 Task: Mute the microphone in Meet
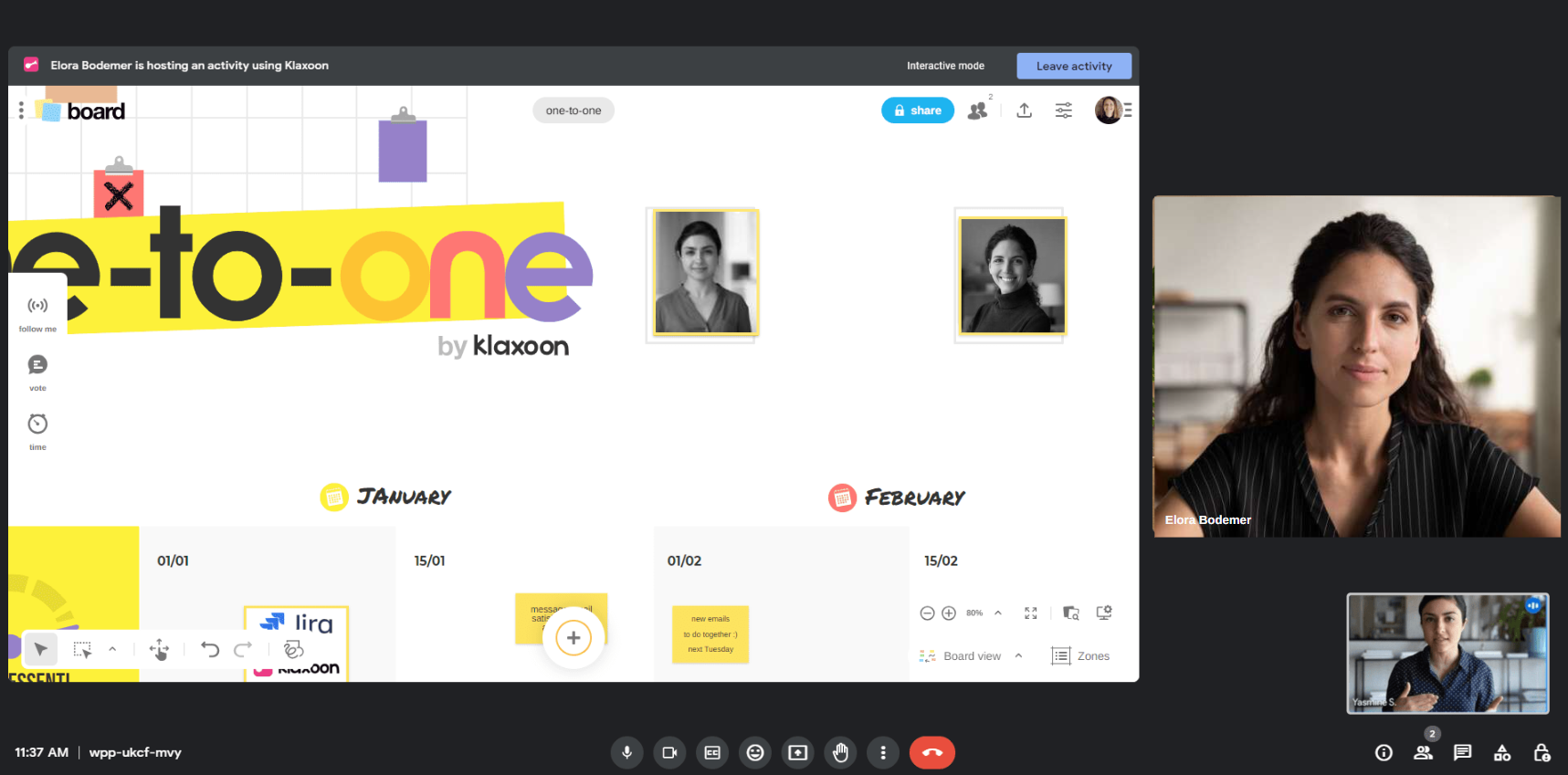point(626,753)
